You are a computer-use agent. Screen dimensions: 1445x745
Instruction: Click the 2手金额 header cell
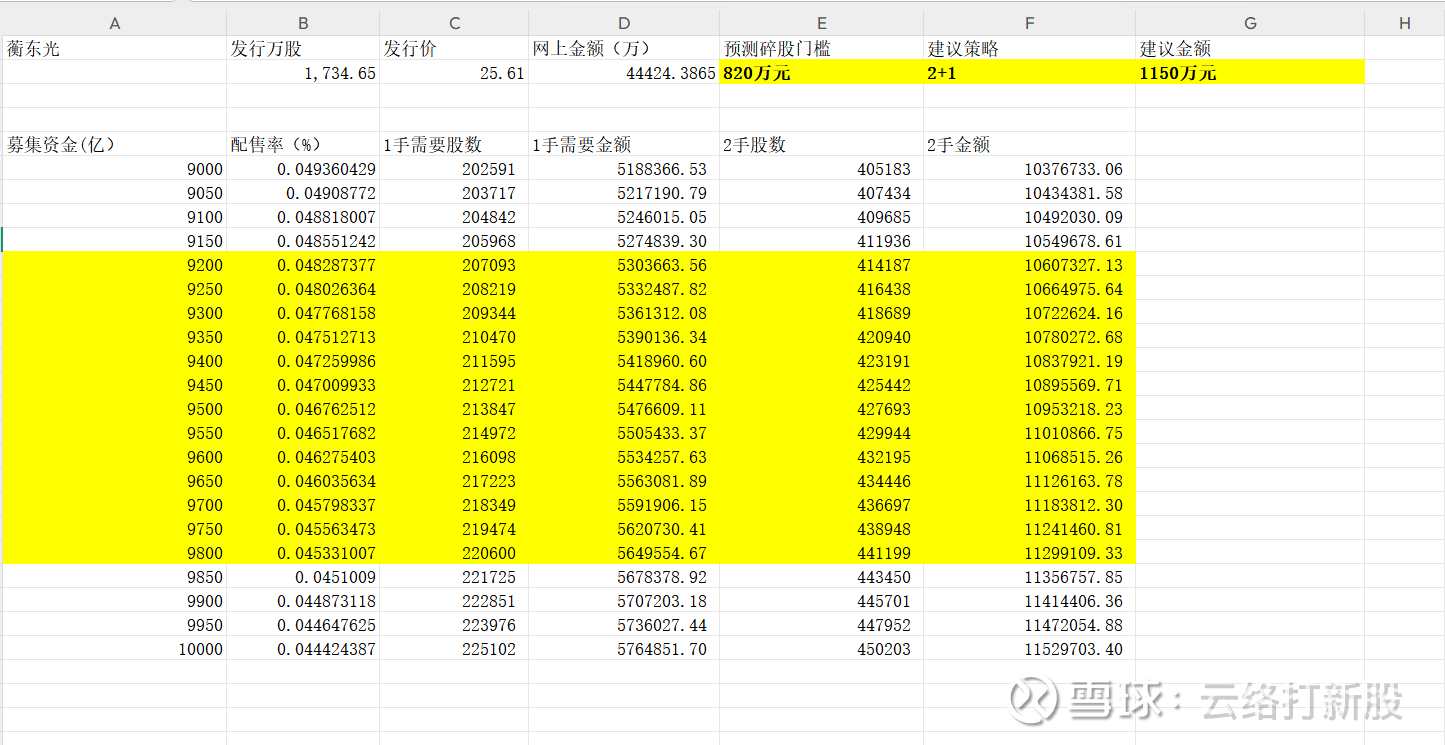pyautogui.click(x=1029, y=144)
